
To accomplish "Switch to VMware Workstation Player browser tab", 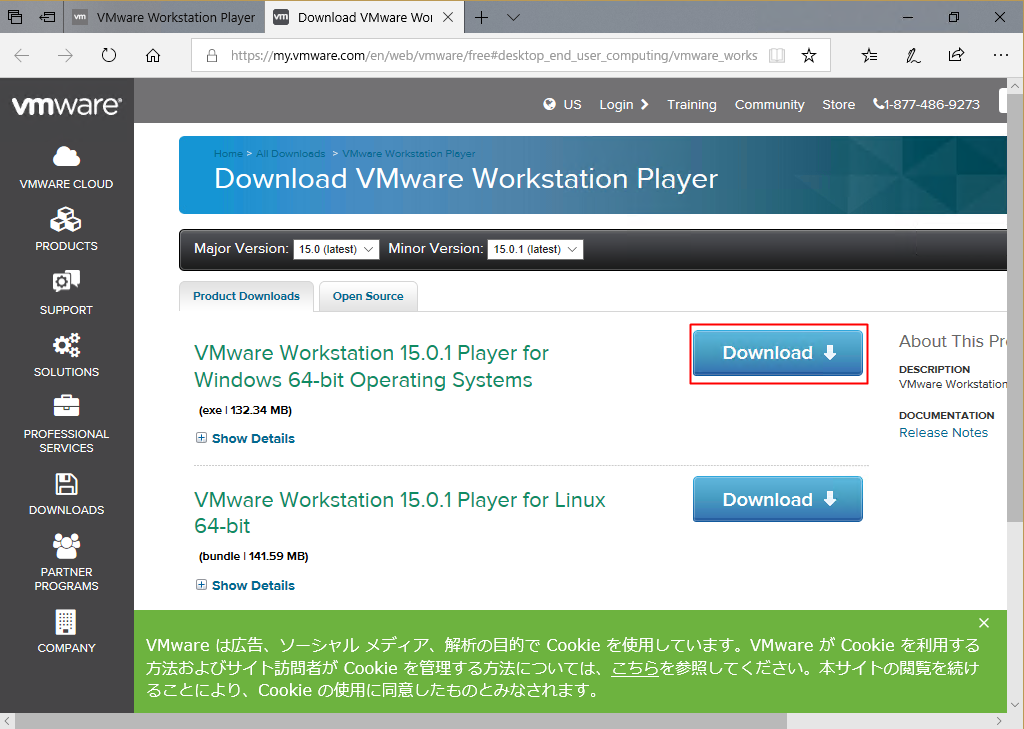I will pyautogui.click(x=164, y=18).
